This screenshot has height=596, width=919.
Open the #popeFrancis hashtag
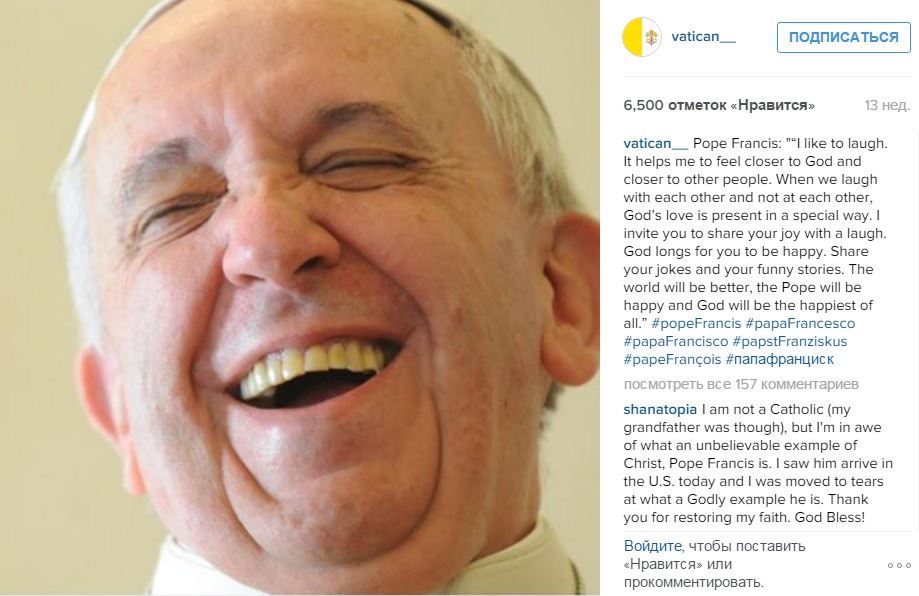pos(696,323)
